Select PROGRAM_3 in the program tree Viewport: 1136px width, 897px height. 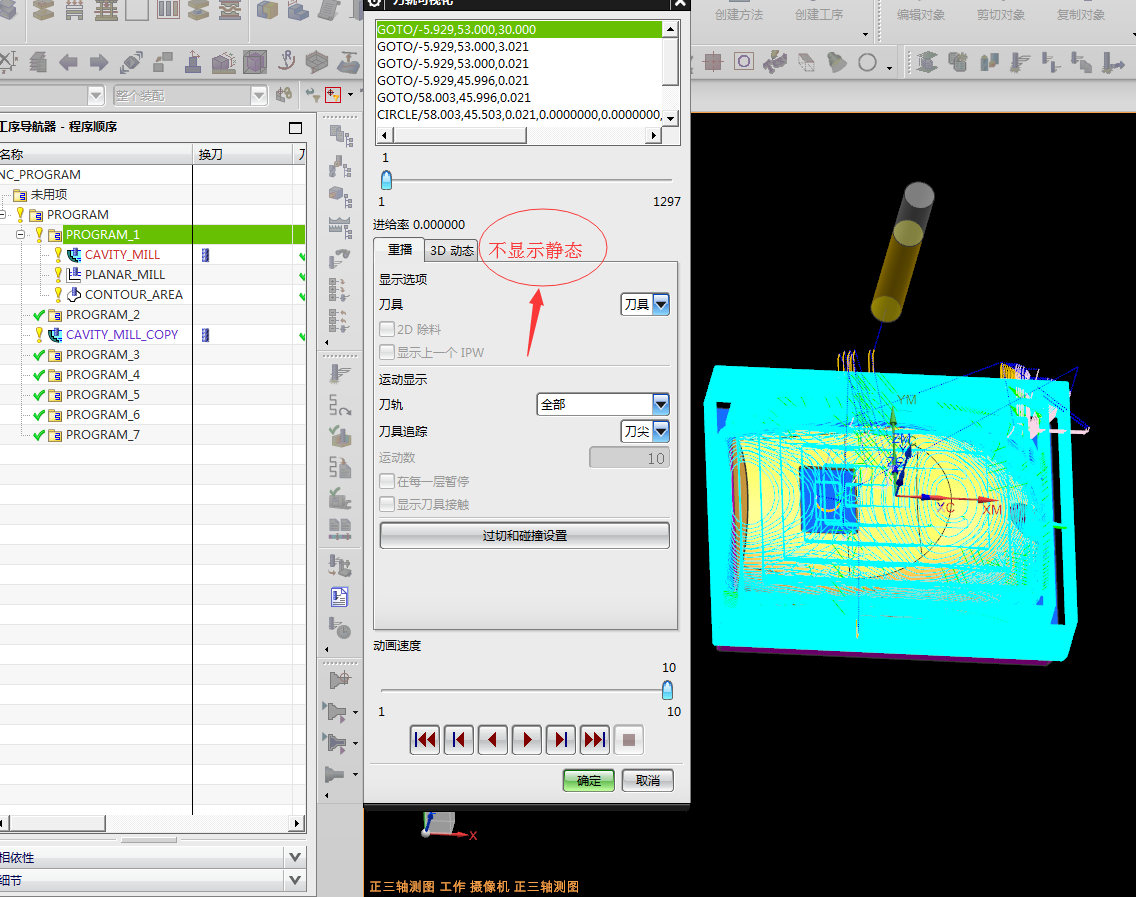click(x=102, y=355)
